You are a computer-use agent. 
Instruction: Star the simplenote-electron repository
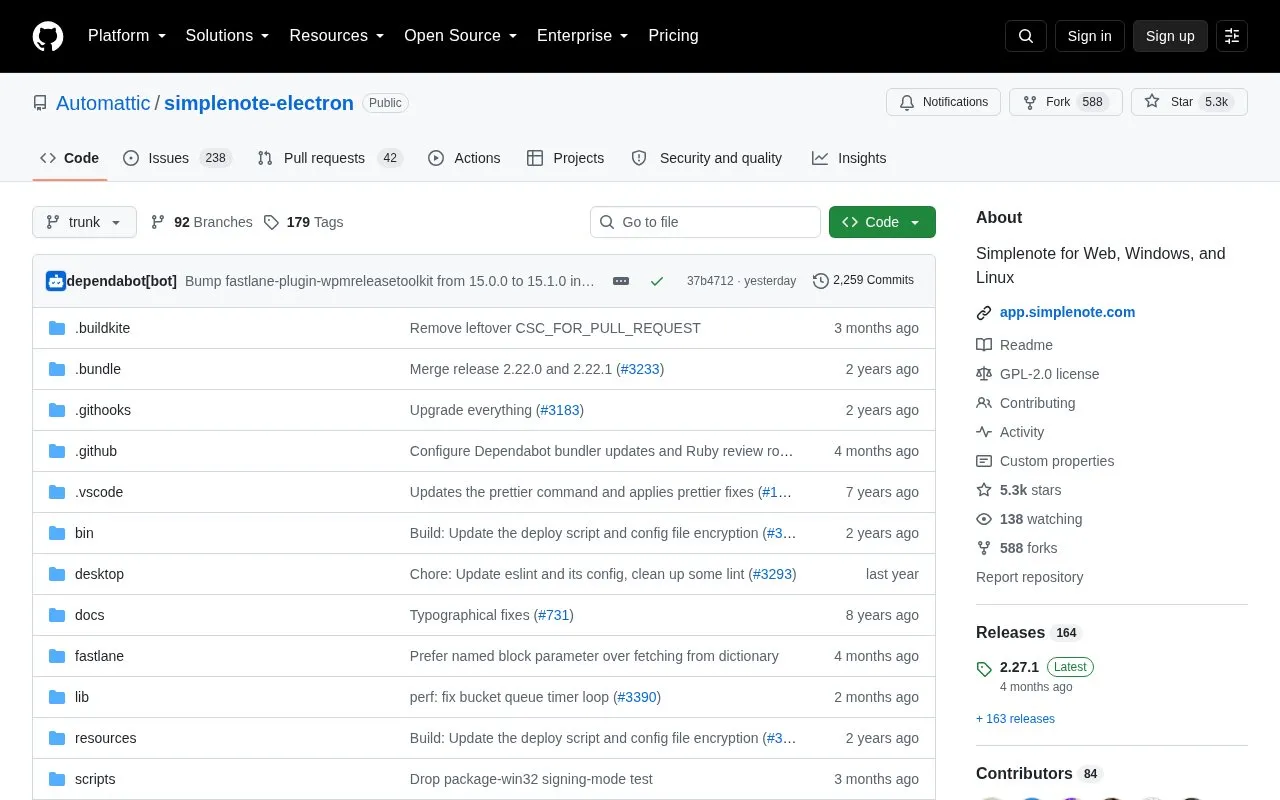tap(1189, 102)
